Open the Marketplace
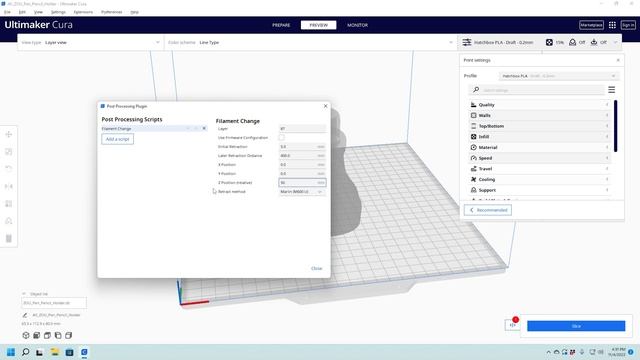Viewport: 640px width, 360px height. click(591, 25)
